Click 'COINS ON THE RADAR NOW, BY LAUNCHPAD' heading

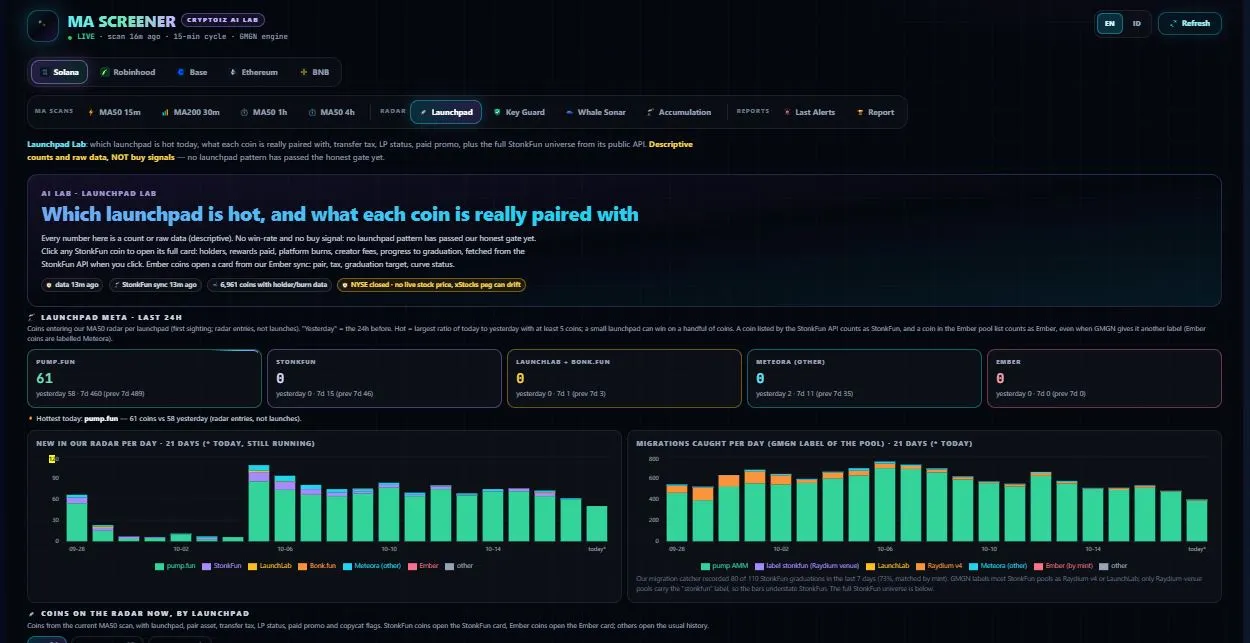[x=138, y=613]
